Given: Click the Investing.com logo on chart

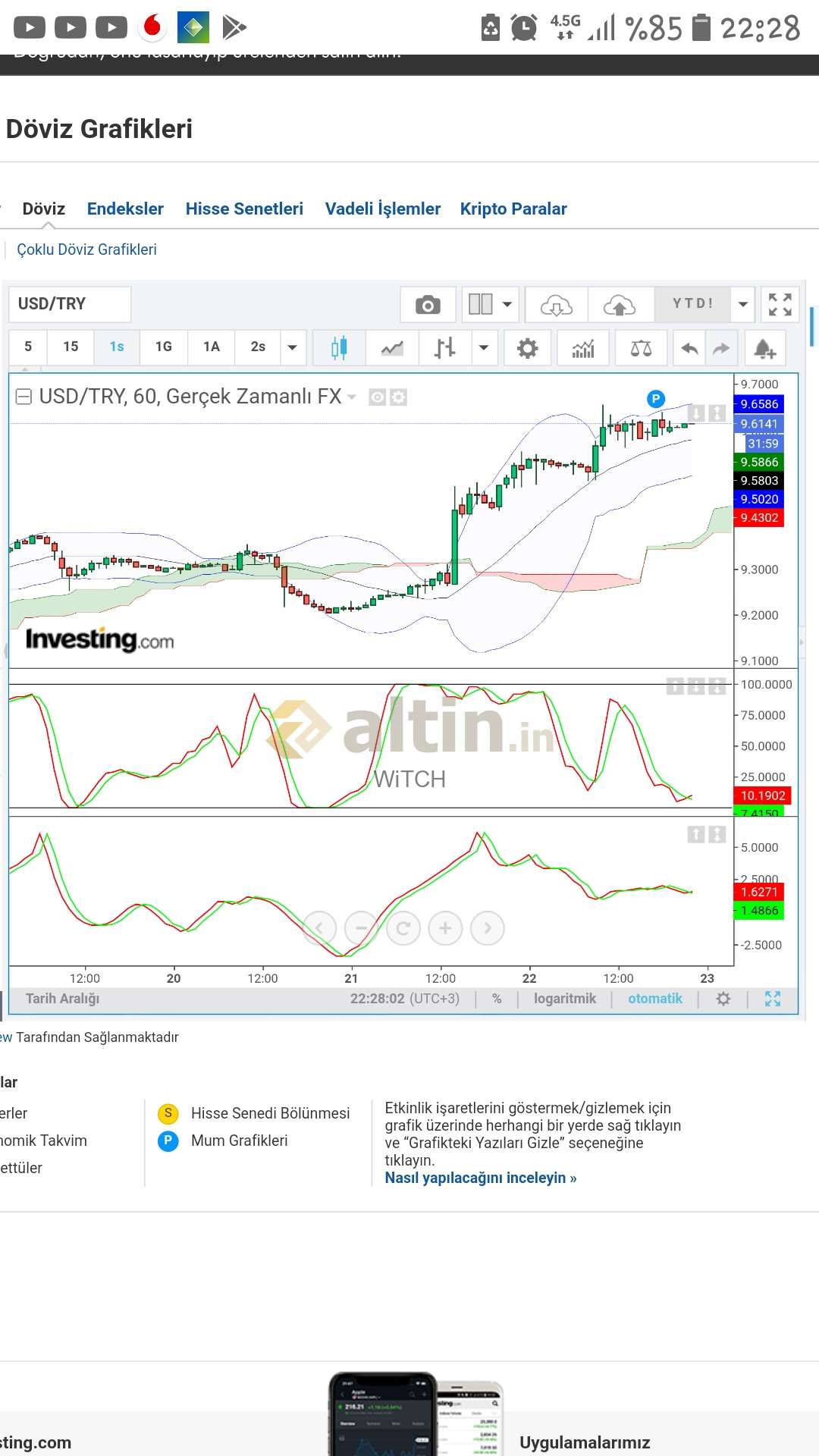Looking at the screenshot, I should [x=99, y=639].
